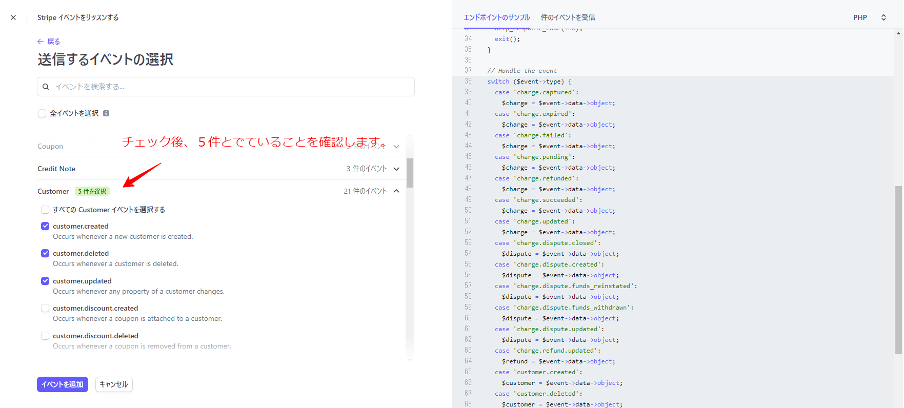Uncheck customer.updated event
This screenshot has width=904, height=408.
(45, 281)
